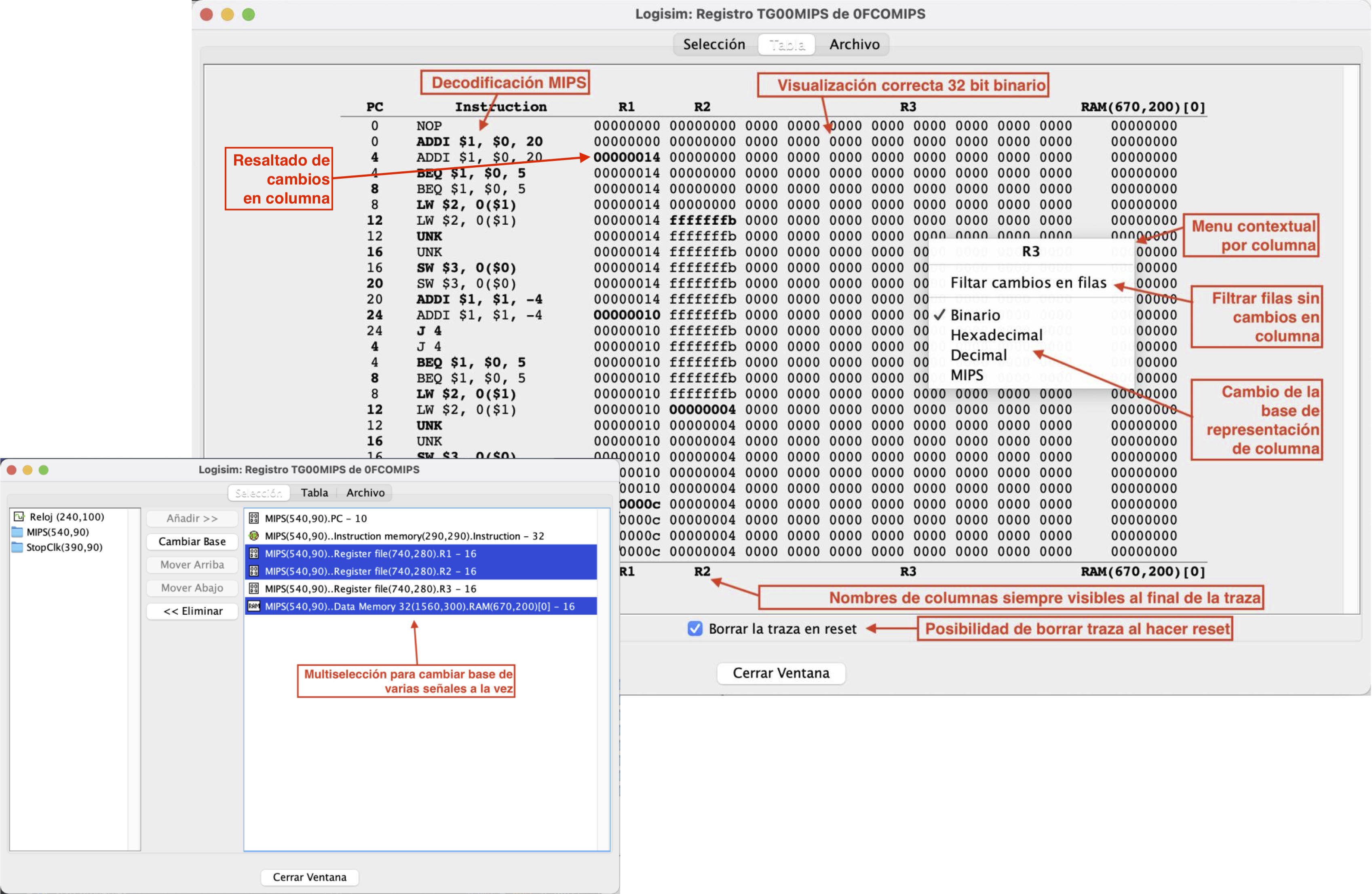Click the icon of Register file R2 row
This screenshot has height=894, width=1372.
click(253, 571)
